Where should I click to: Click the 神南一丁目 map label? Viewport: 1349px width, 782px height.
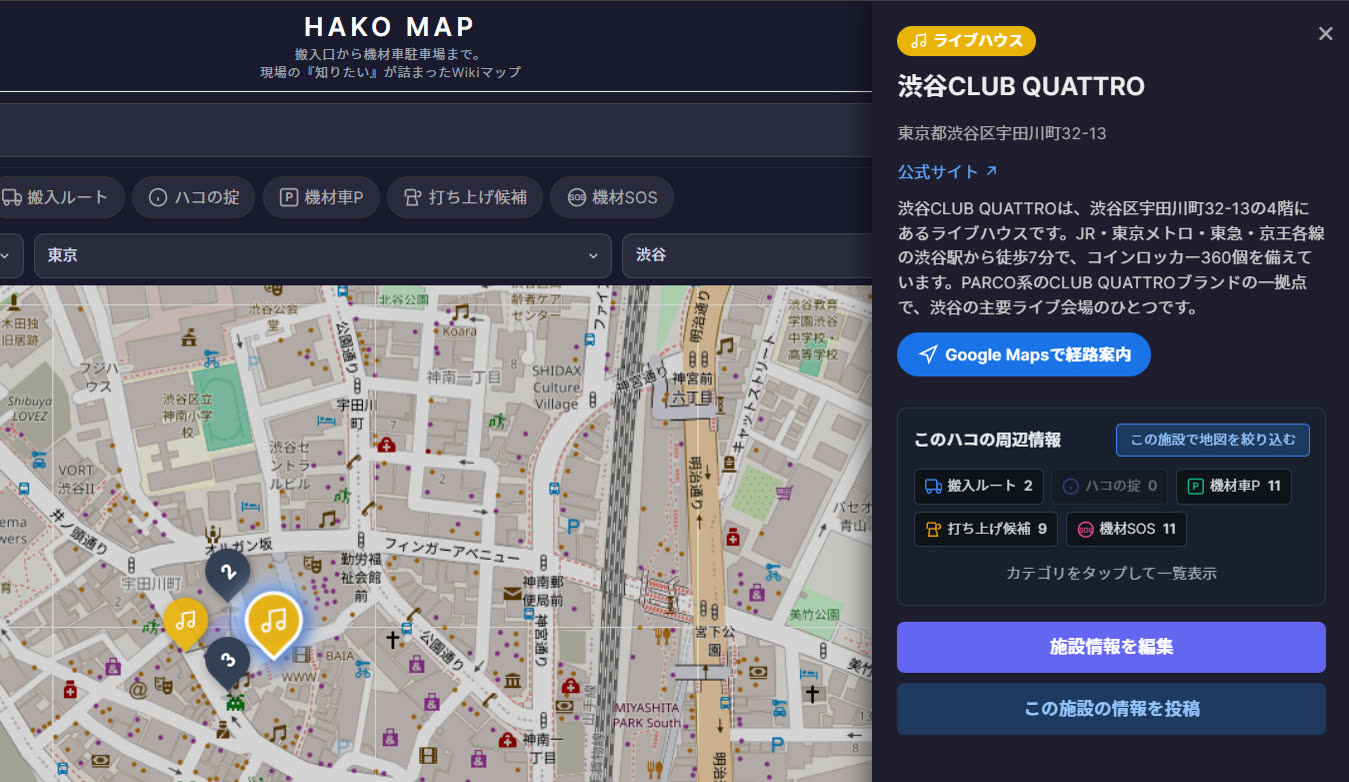click(463, 377)
